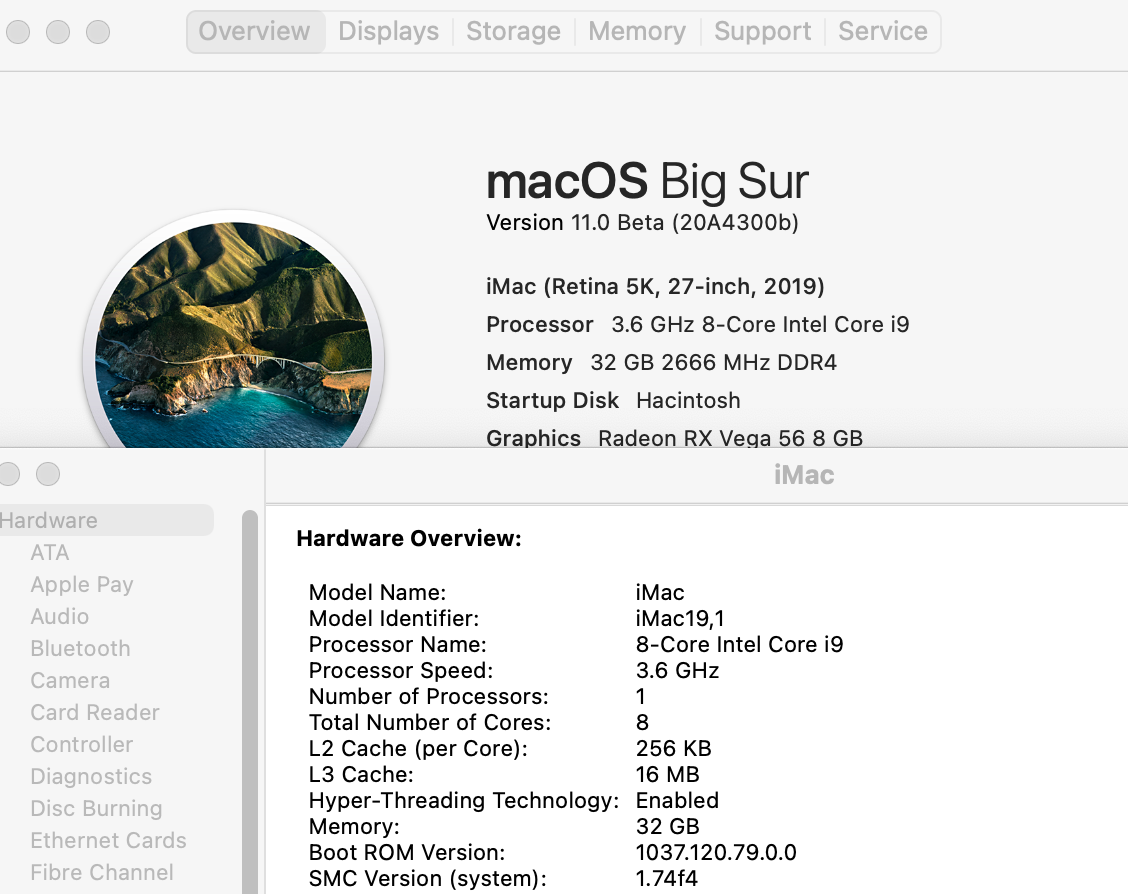Click the 8-Core Intel Core i9 processor name

740,644
